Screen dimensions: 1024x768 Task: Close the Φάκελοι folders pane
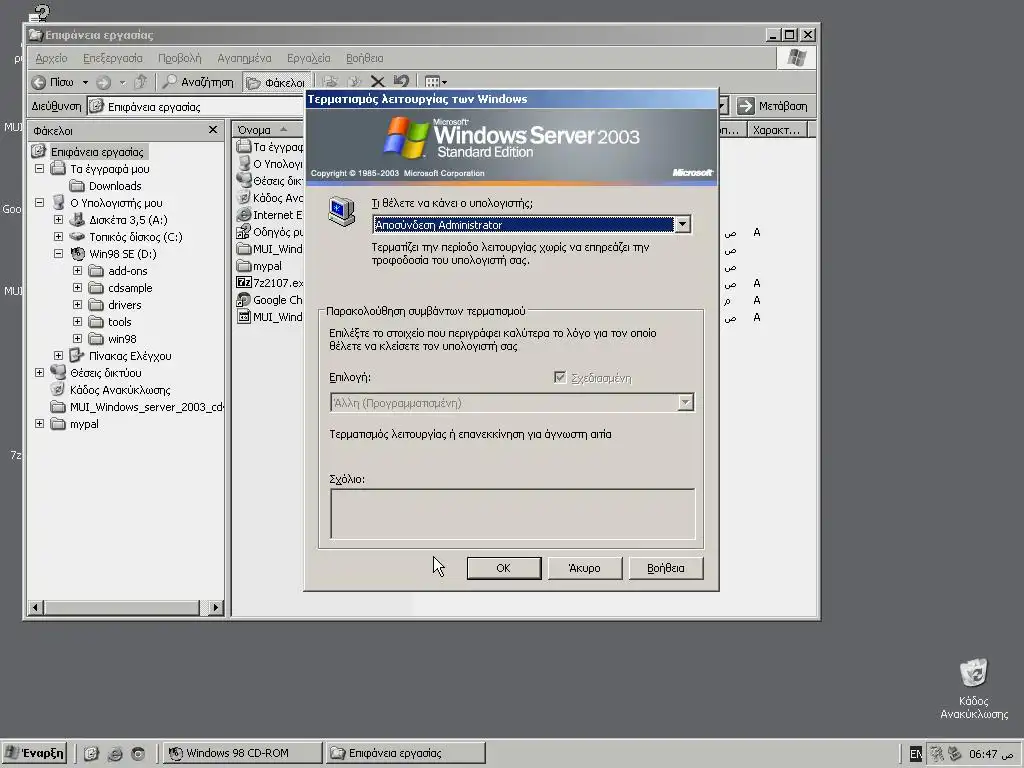[213, 130]
